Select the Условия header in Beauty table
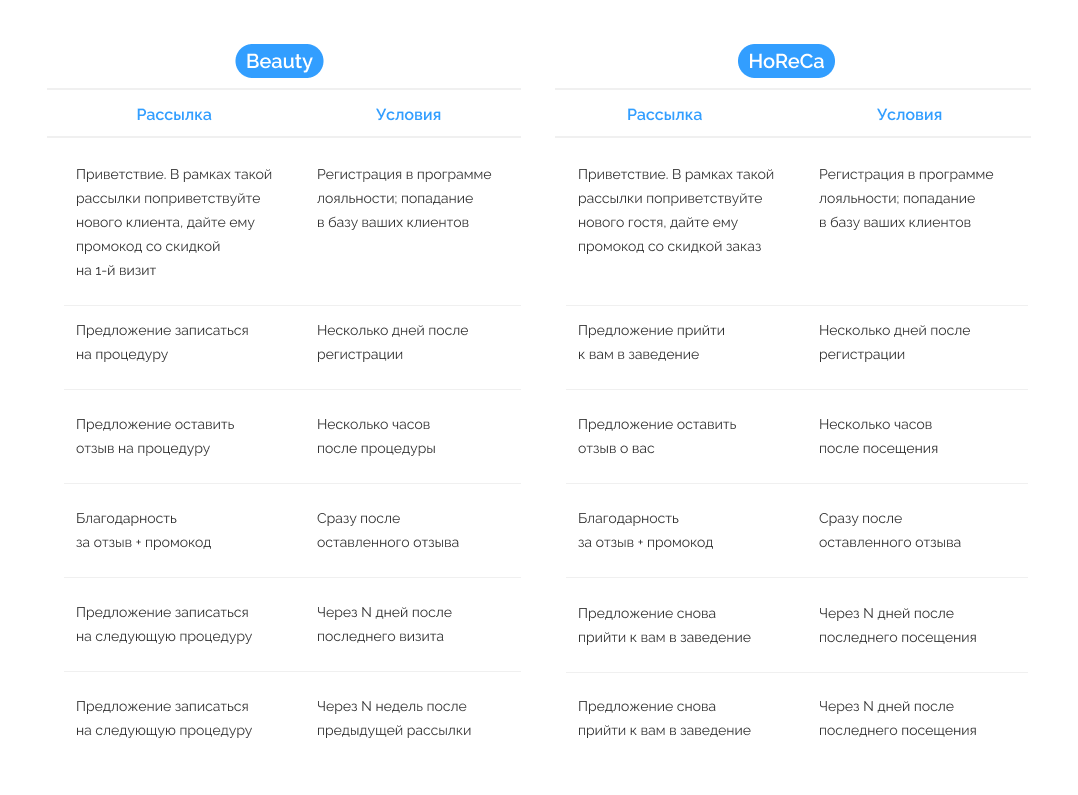 [x=408, y=115]
